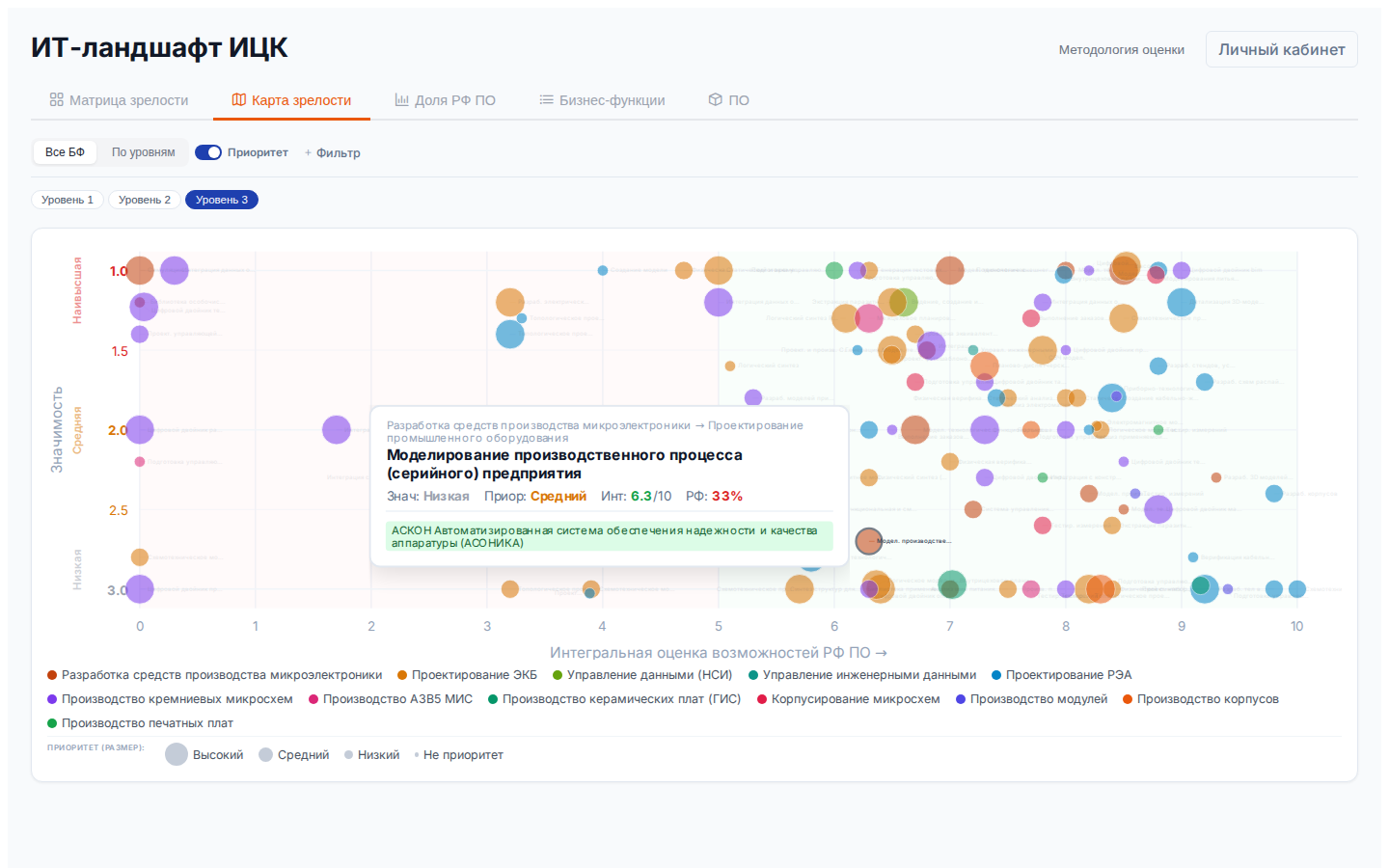Click the Производство печатных плат legend entry

pyautogui.click(x=147, y=723)
